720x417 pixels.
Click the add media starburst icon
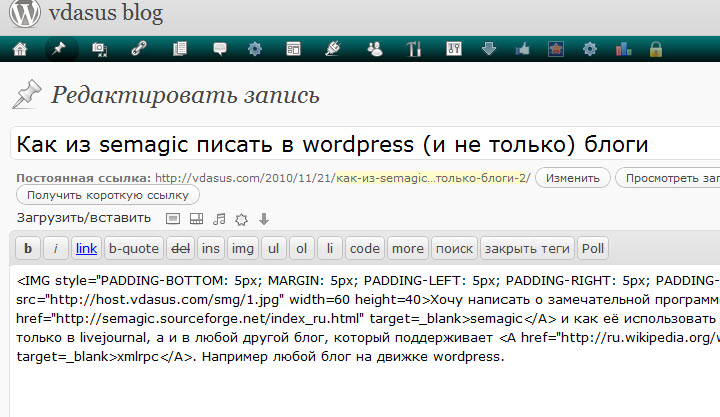click(x=242, y=219)
